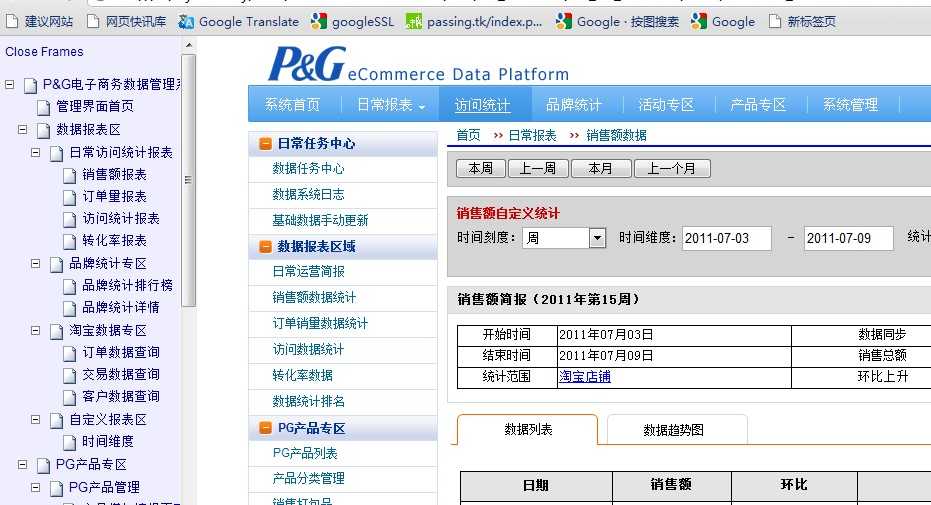Open 日常运营简报 in sidebar

pos(308,272)
